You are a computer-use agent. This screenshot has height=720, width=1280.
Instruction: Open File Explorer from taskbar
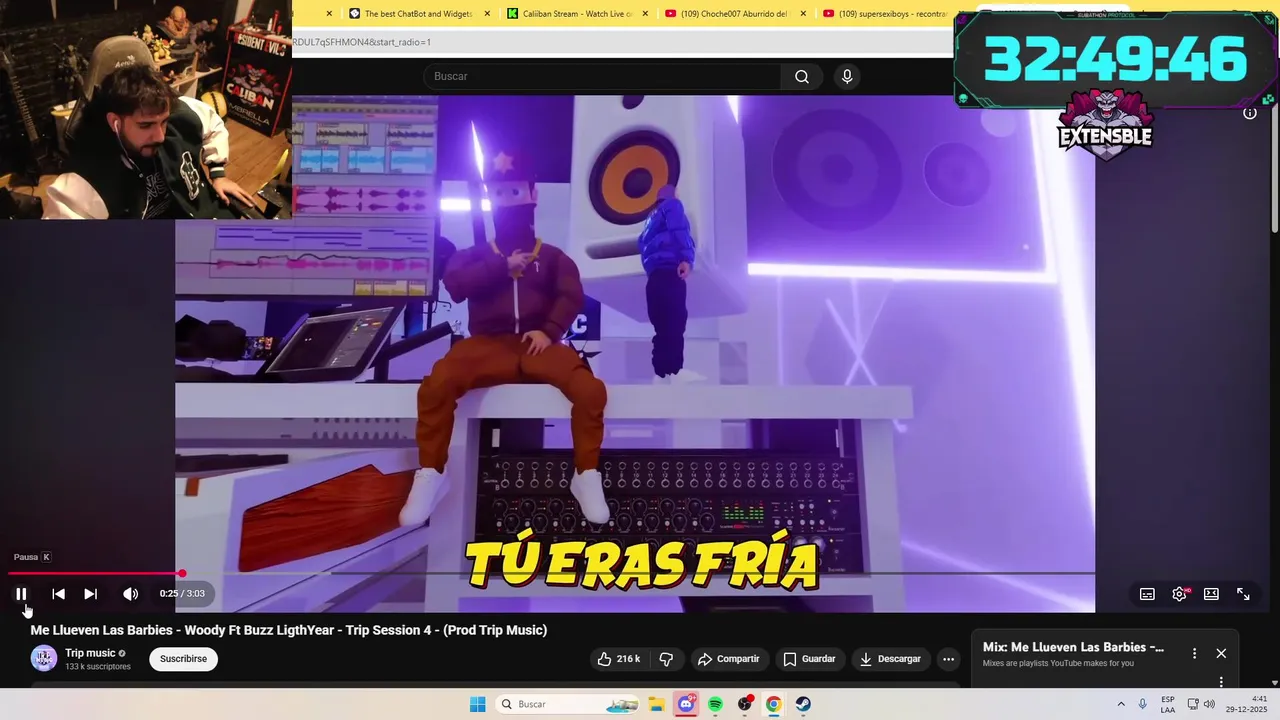point(656,704)
